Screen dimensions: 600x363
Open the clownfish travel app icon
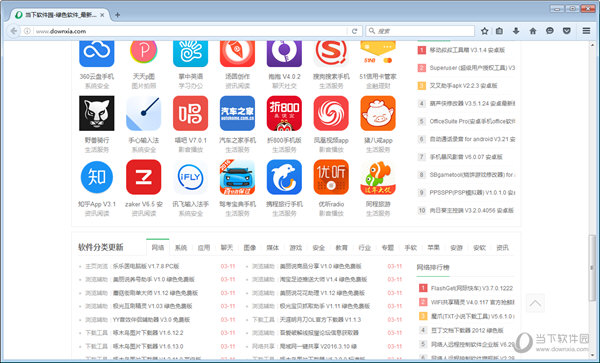(x=378, y=177)
